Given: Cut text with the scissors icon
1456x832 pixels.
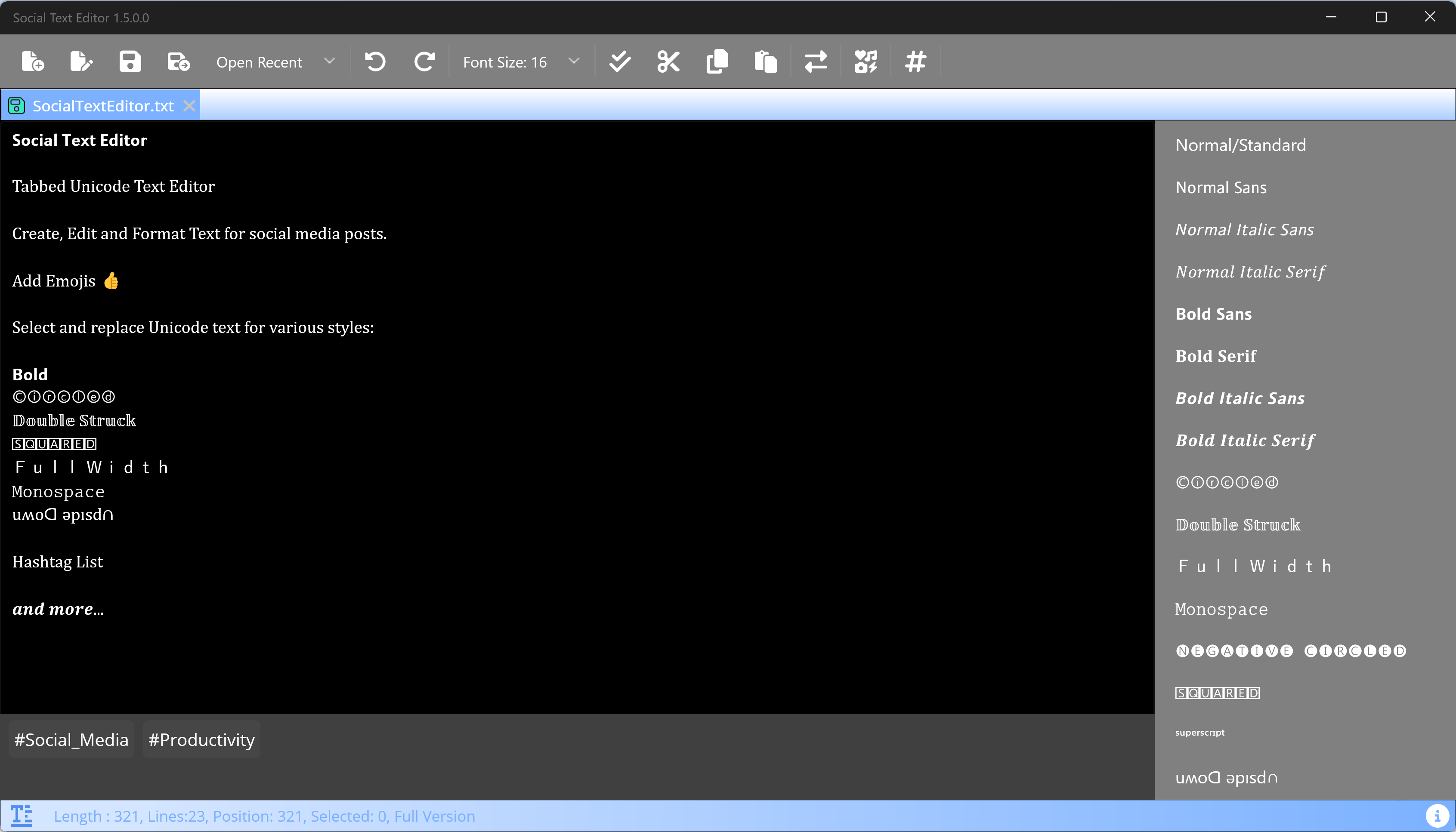Looking at the screenshot, I should [x=668, y=61].
